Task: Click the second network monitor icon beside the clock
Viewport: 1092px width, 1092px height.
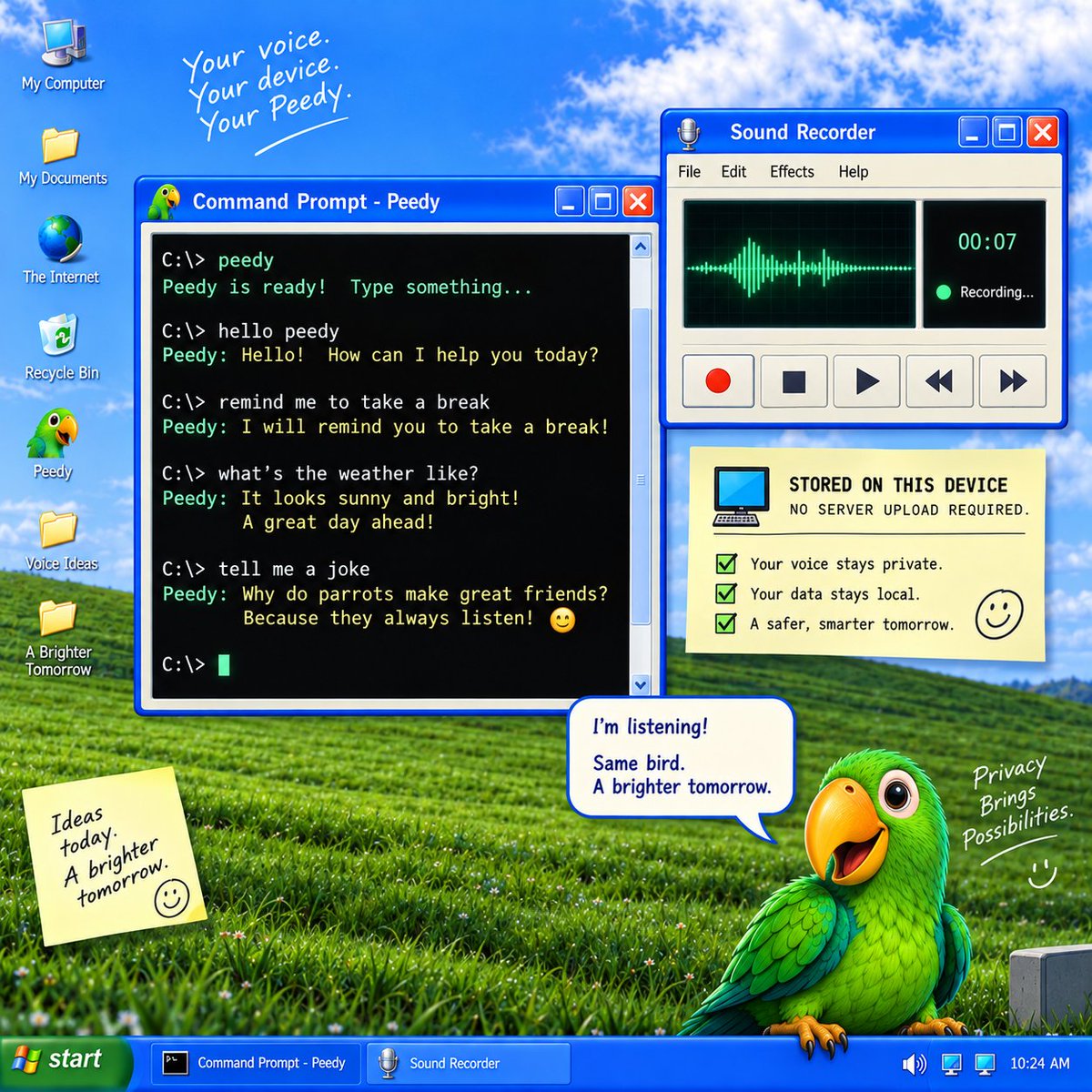Action: [985, 1063]
